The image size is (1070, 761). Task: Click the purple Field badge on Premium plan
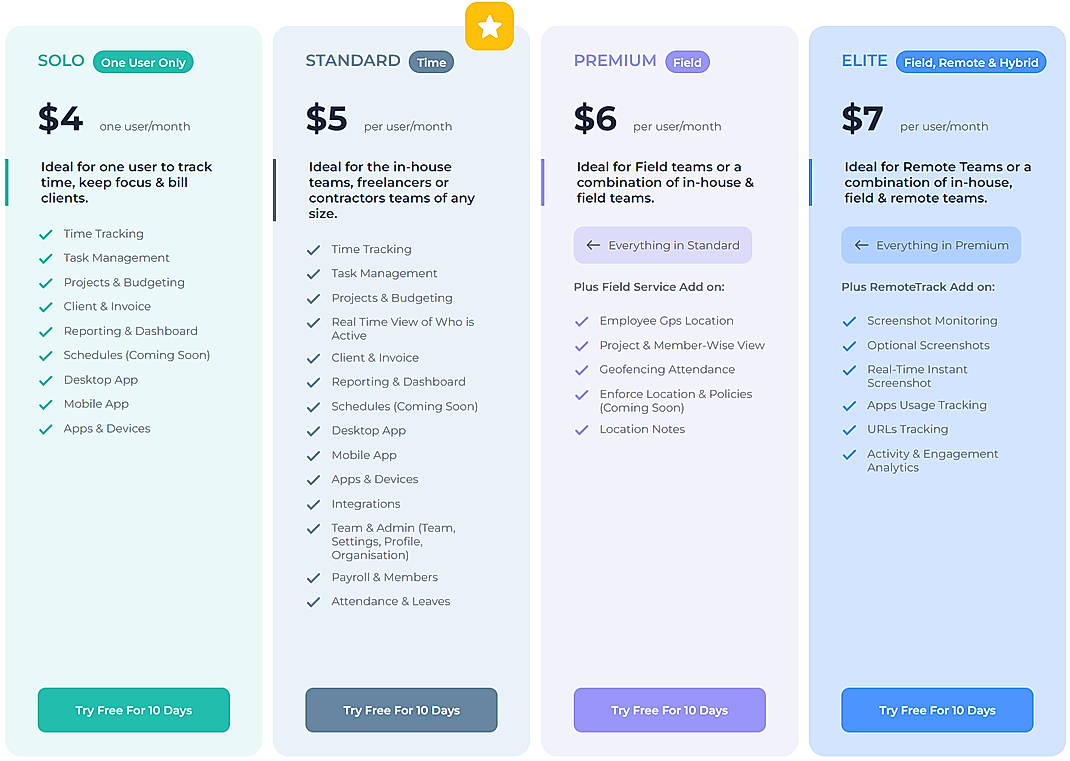[687, 61]
